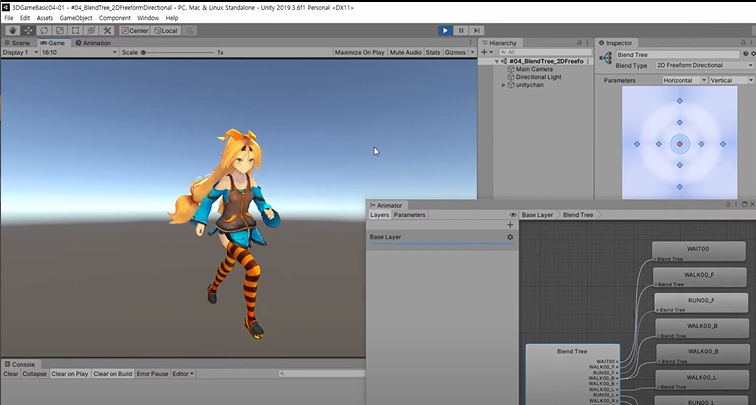The image size is (756, 405).
Task: Click the Blend Tree name field in Inspector
Action: pos(677,54)
